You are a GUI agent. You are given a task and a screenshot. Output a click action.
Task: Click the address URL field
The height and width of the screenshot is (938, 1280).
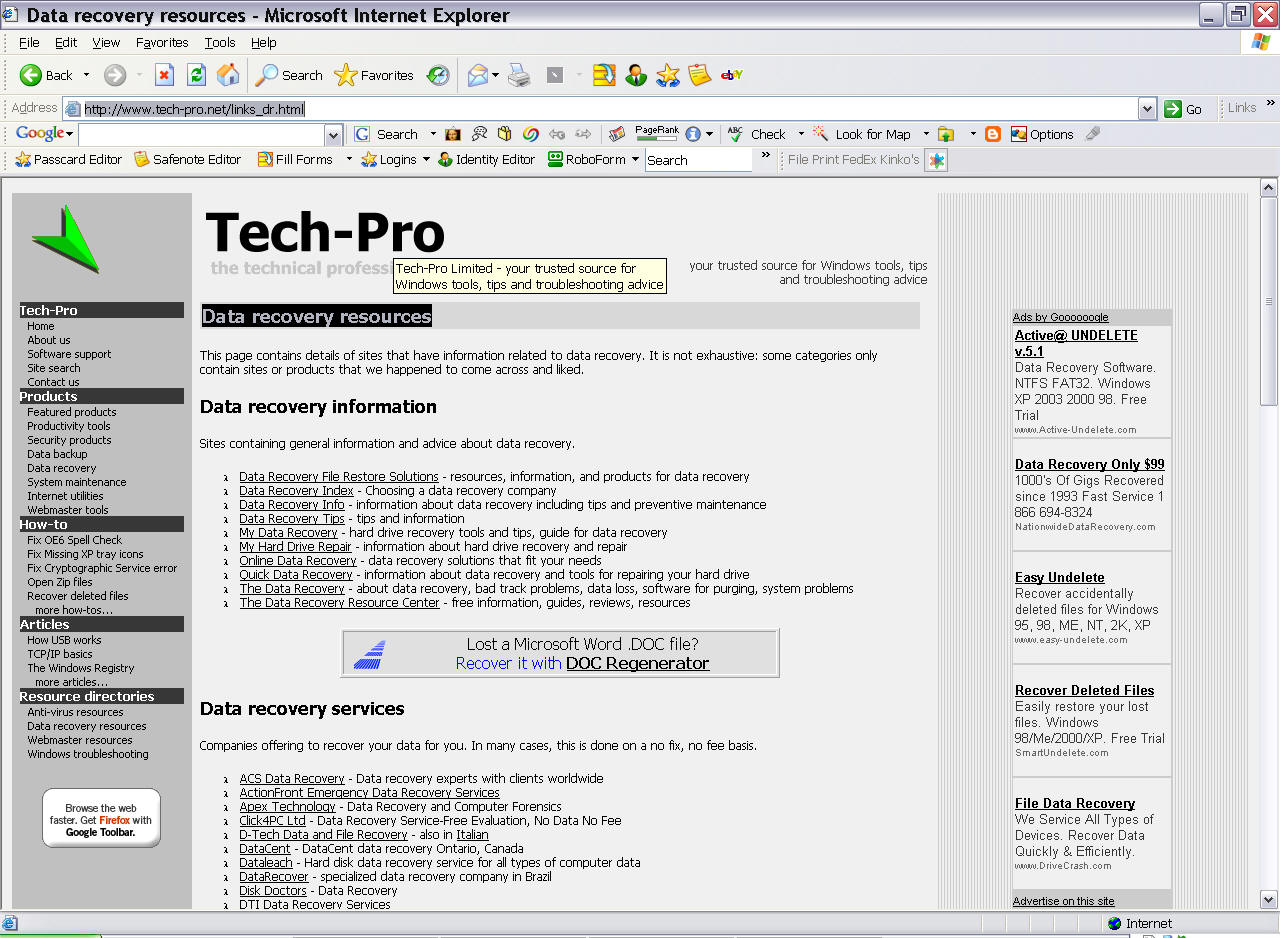tap(600, 109)
